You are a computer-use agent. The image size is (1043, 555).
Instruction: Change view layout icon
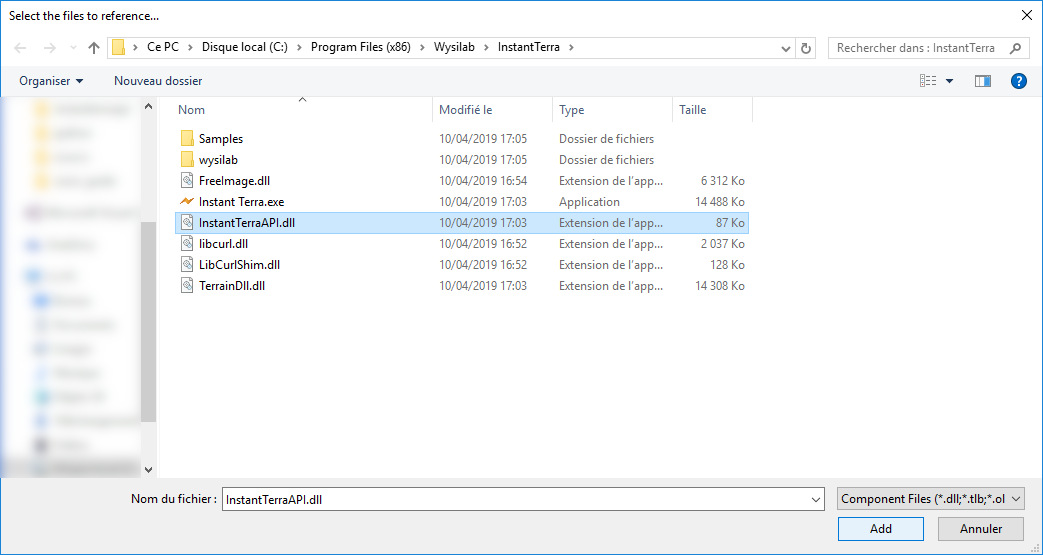(928, 81)
